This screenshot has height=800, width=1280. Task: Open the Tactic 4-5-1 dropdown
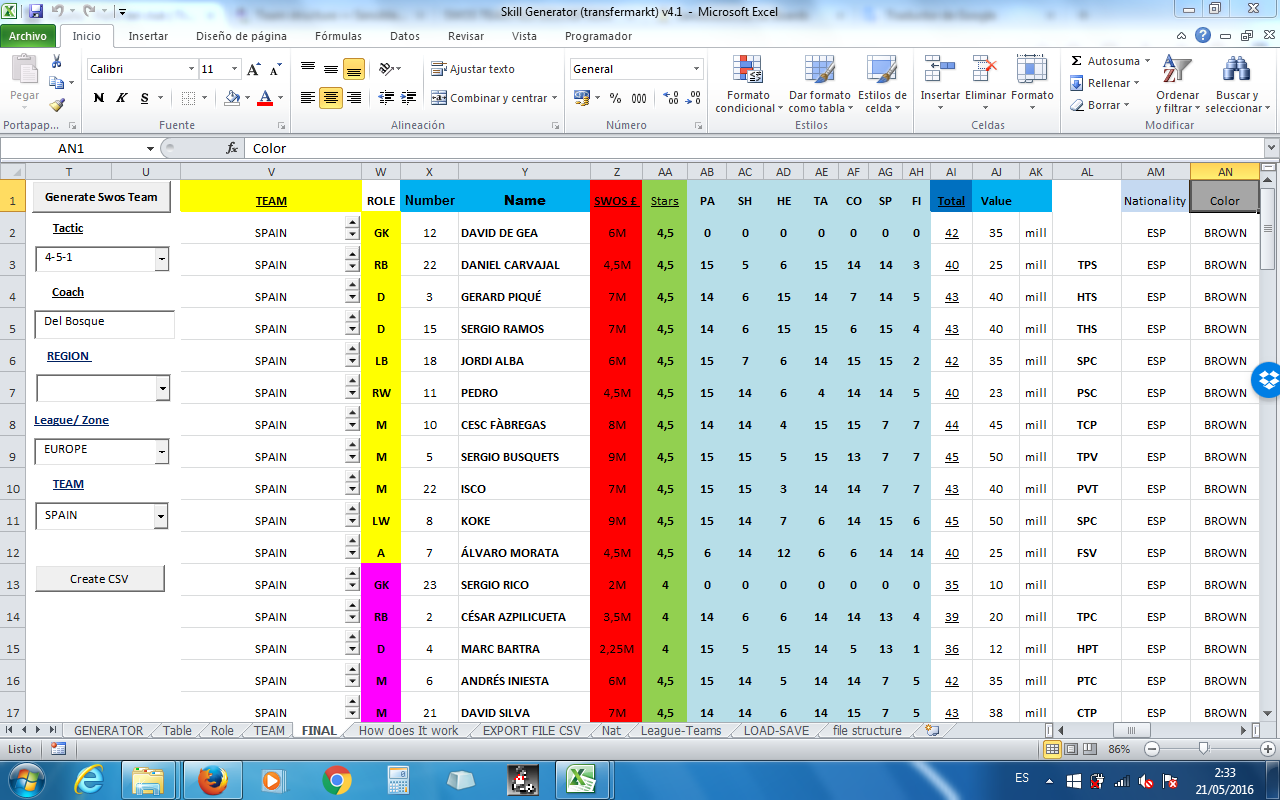[162, 259]
